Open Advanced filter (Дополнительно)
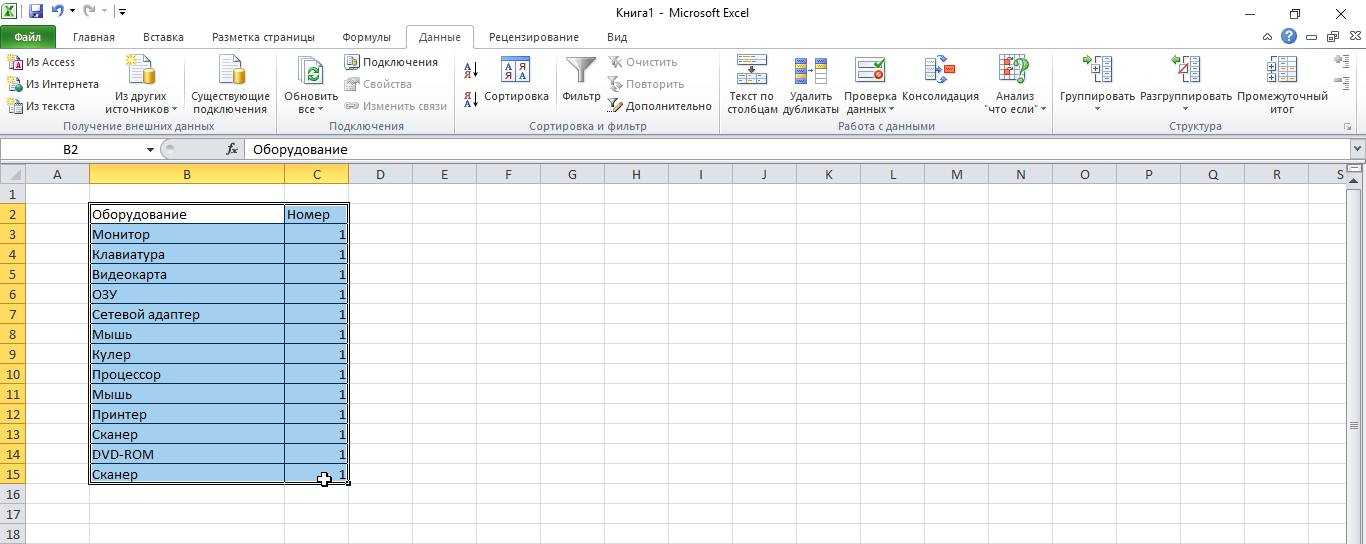Screen dimensions: 1366x544 coord(659,106)
